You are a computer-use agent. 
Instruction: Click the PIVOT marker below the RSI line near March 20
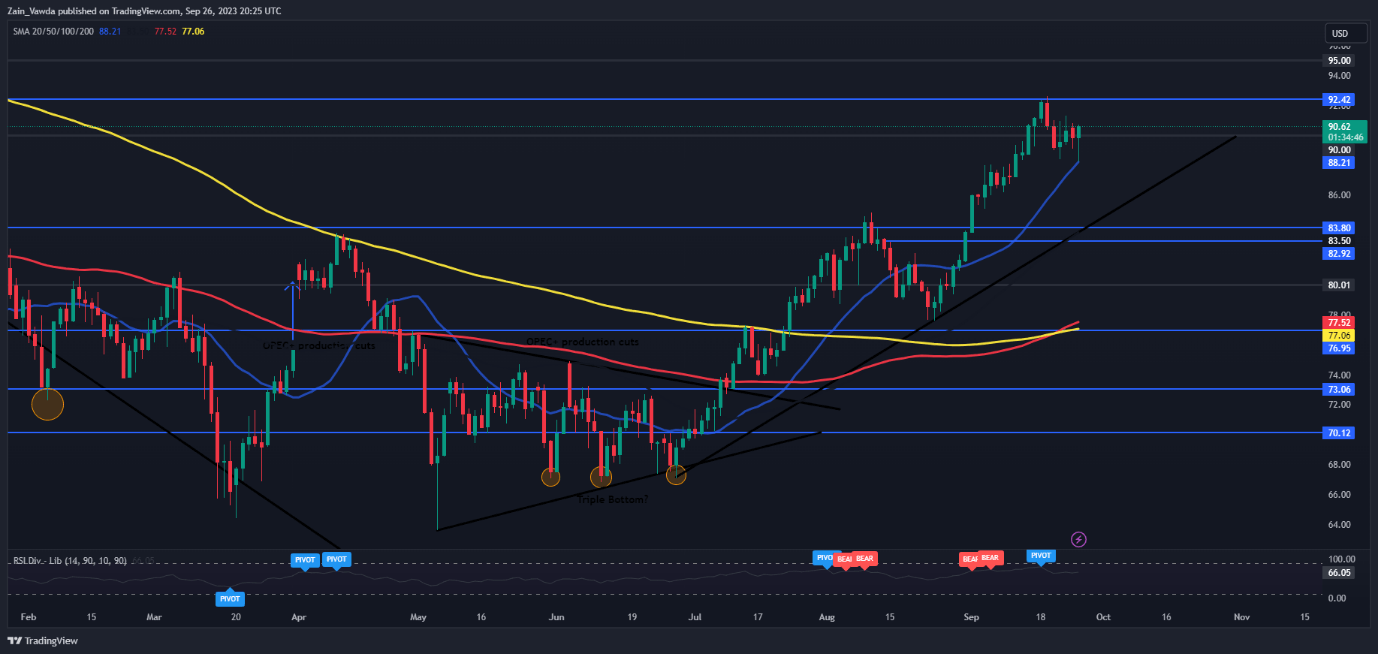(x=230, y=598)
